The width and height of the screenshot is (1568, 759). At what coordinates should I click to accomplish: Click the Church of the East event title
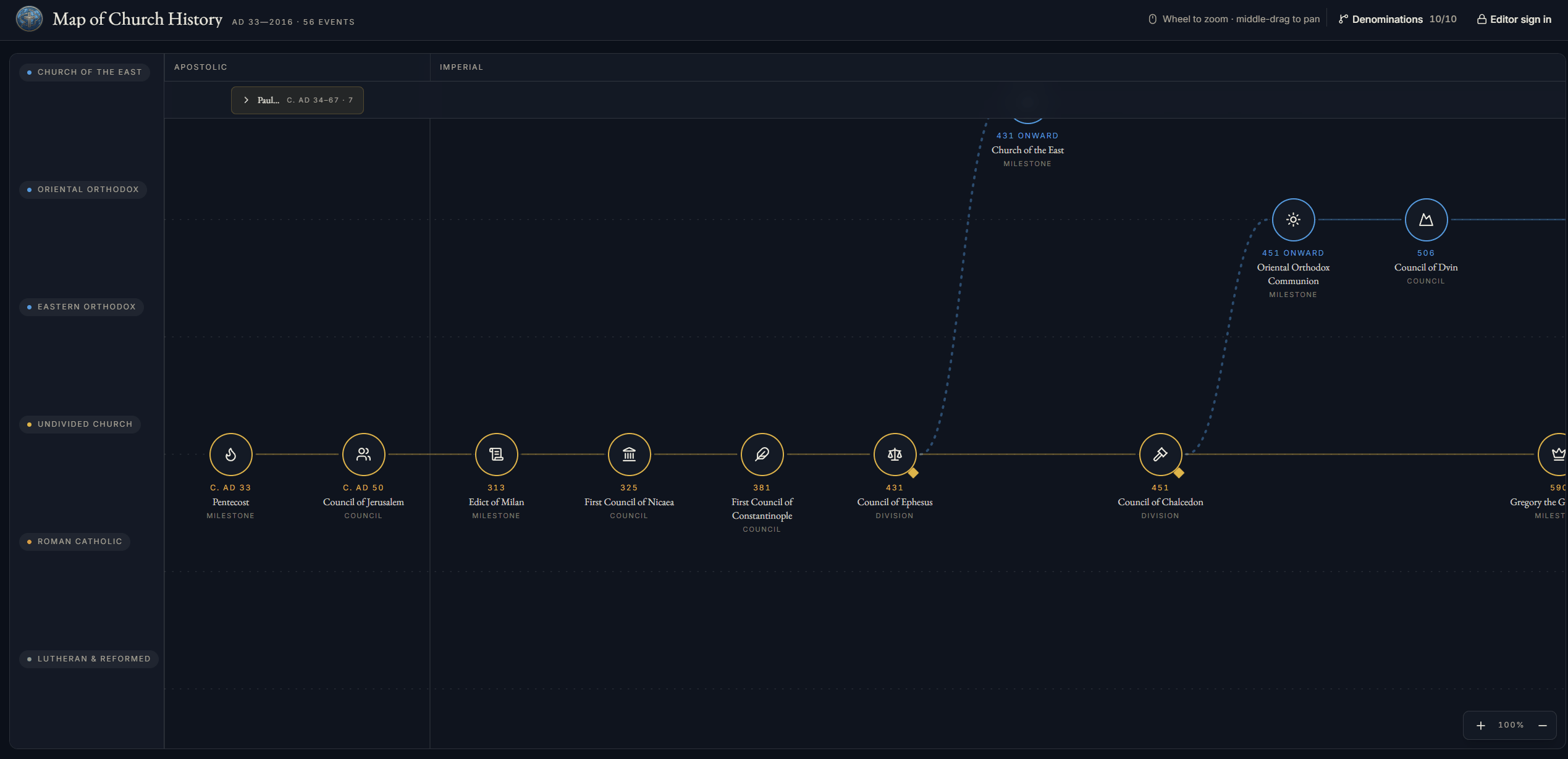[1027, 150]
